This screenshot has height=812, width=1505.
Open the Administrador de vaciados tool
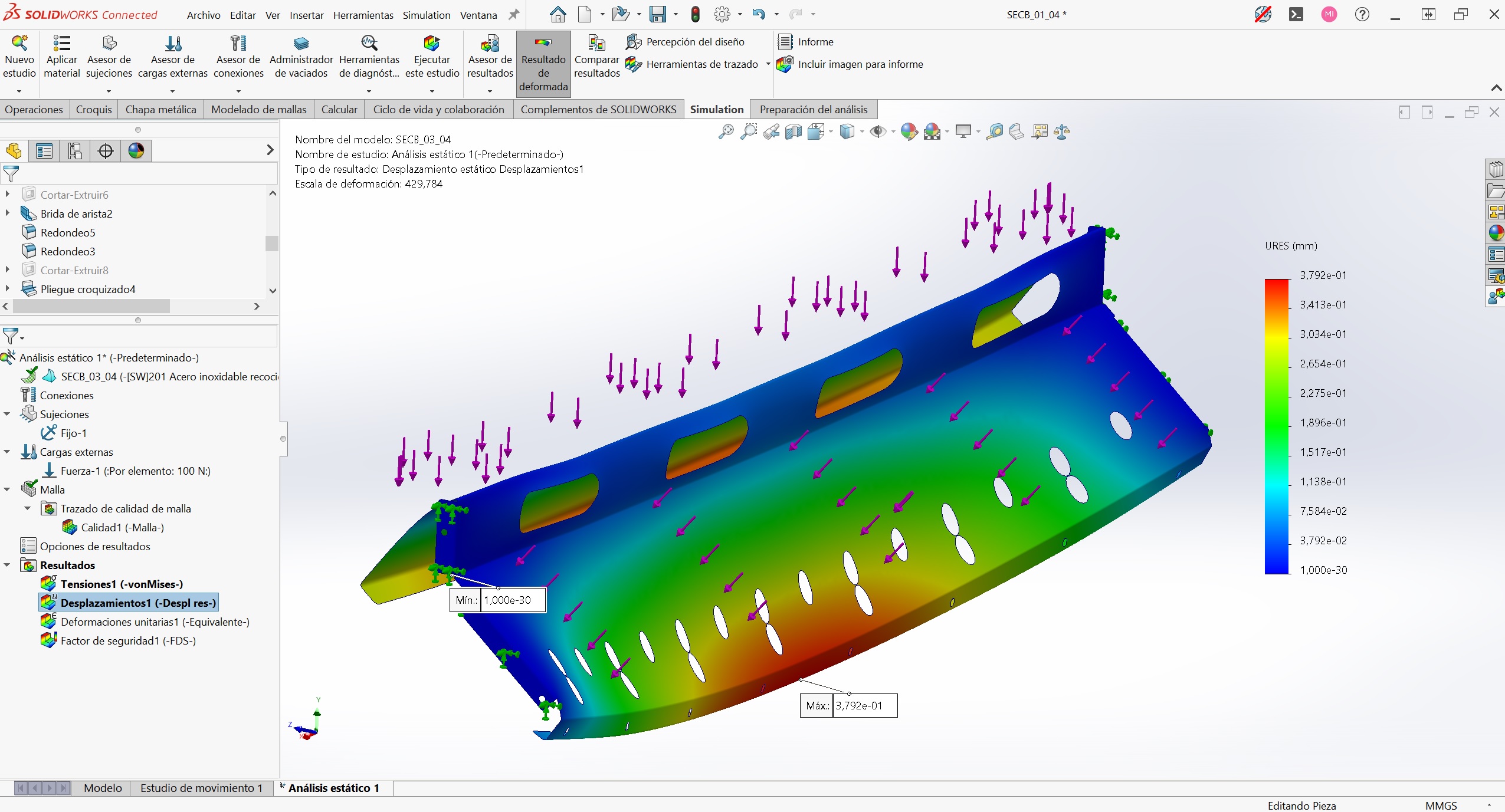[301, 57]
